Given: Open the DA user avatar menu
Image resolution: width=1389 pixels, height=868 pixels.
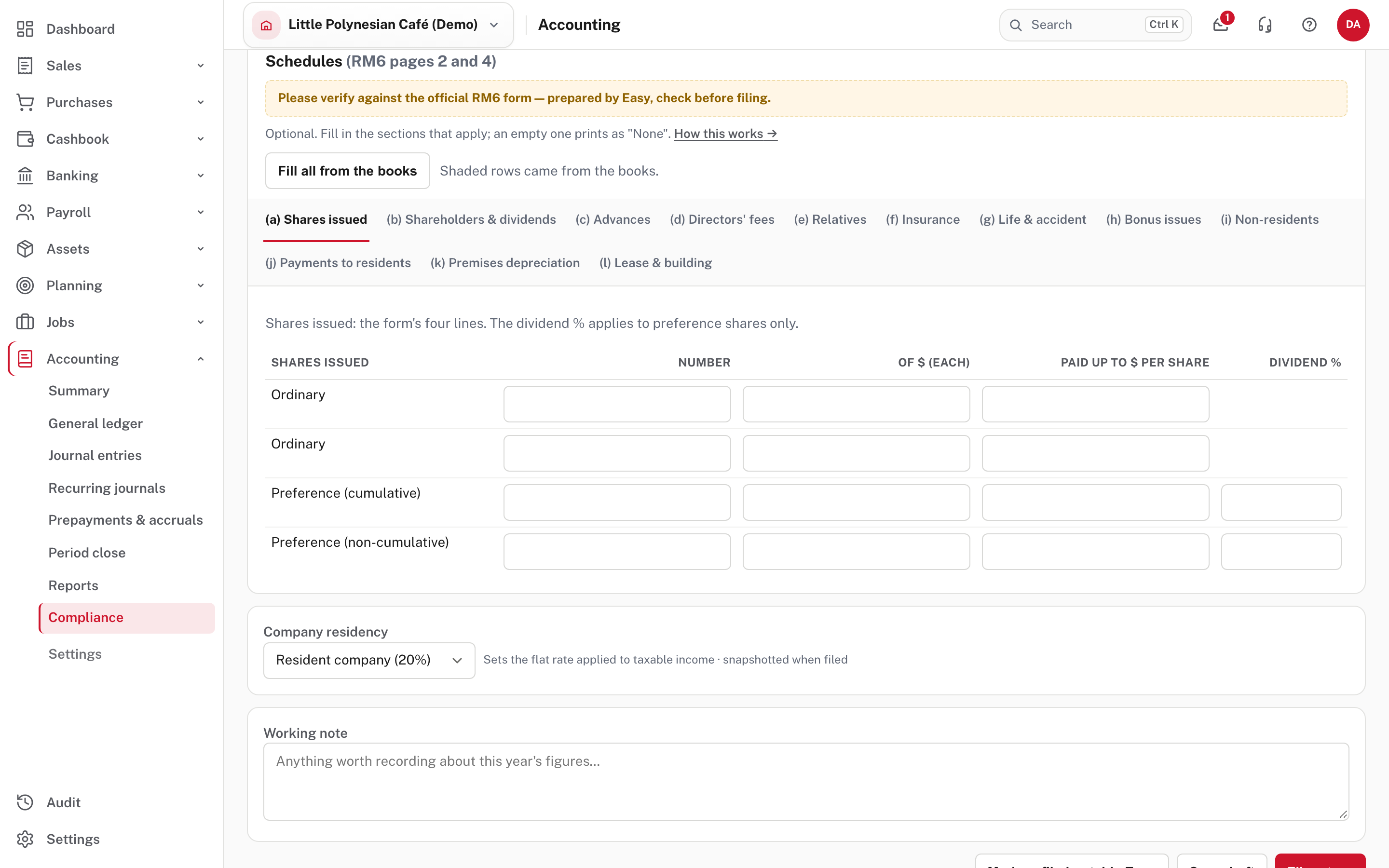Looking at the screenshot, I should coord(1353,25).
